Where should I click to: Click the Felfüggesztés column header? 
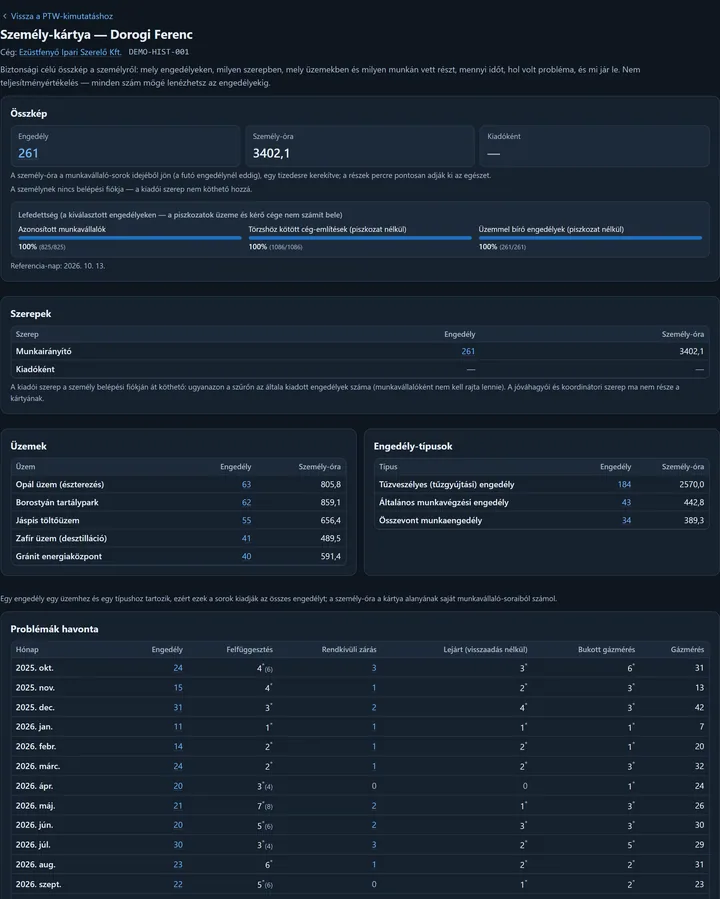pos(249,650)
